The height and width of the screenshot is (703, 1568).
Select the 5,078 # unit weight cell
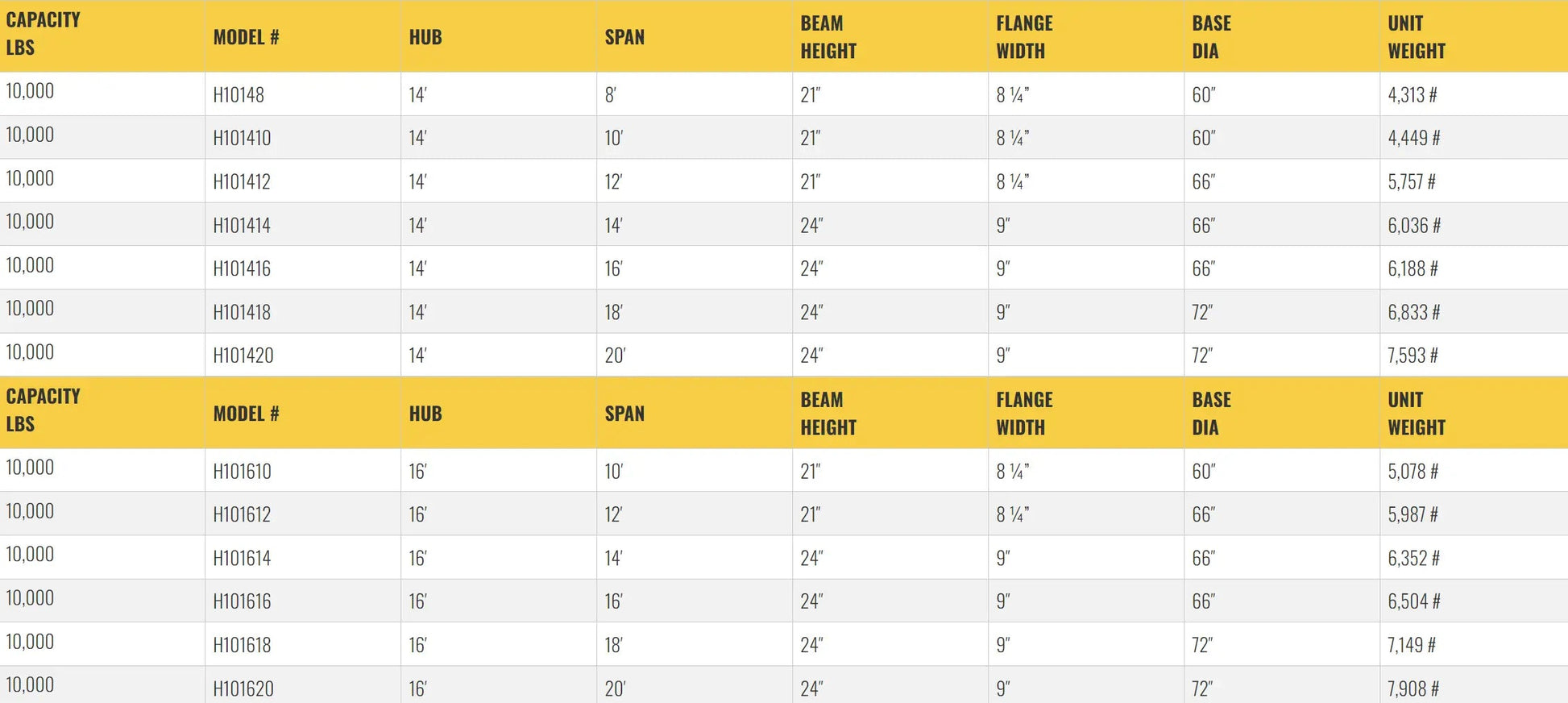tap(1412, 472)
